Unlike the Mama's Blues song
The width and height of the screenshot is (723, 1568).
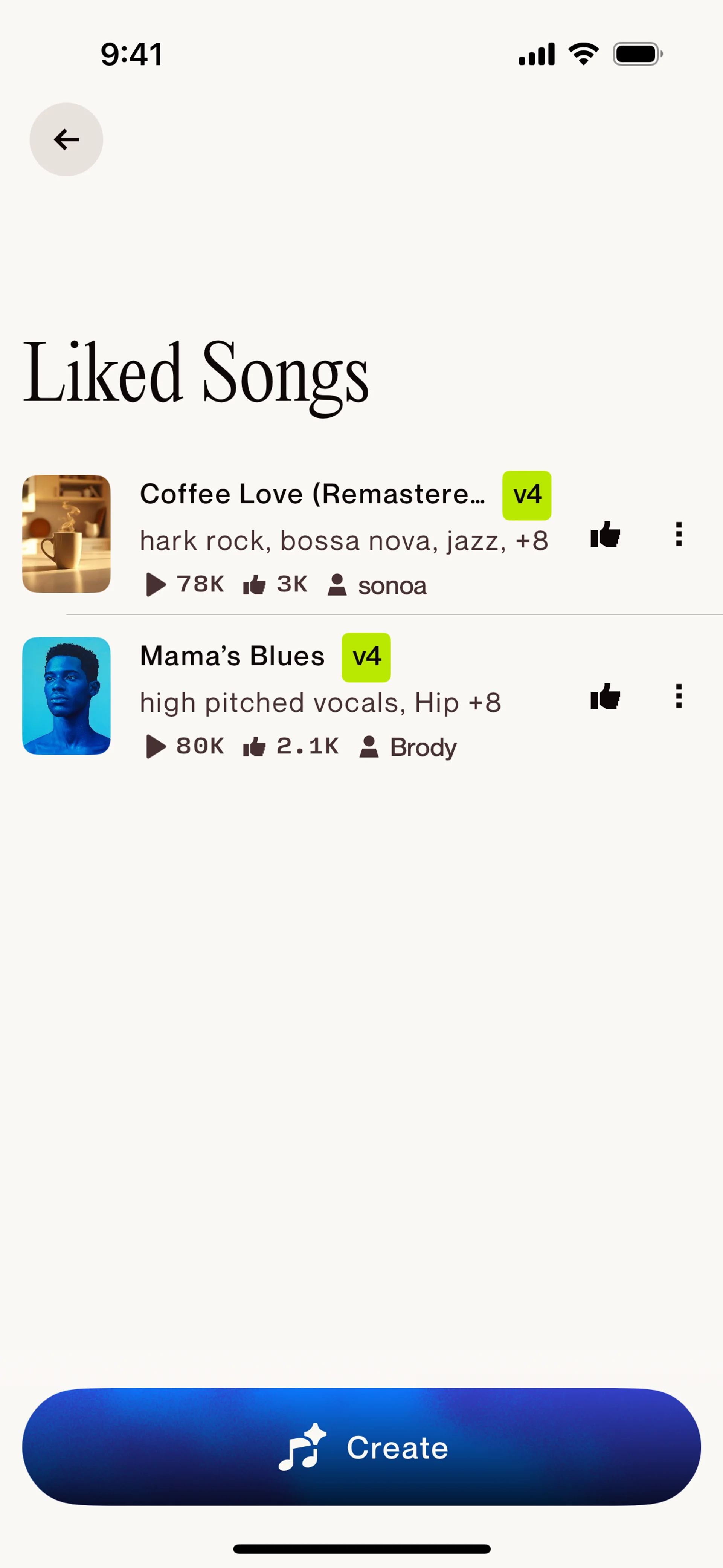coord(605,696)
